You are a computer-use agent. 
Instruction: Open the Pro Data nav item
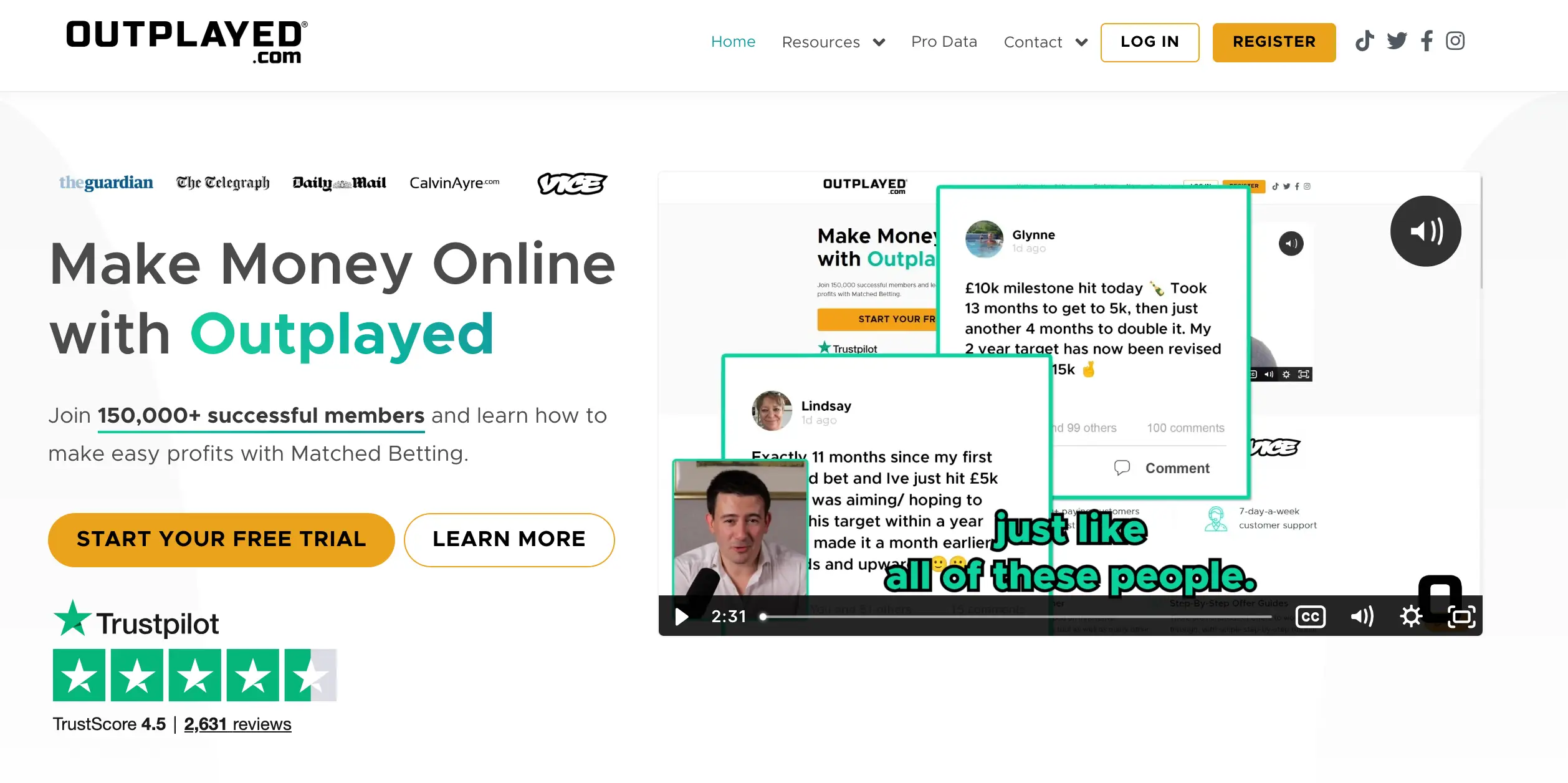point(944,42)
